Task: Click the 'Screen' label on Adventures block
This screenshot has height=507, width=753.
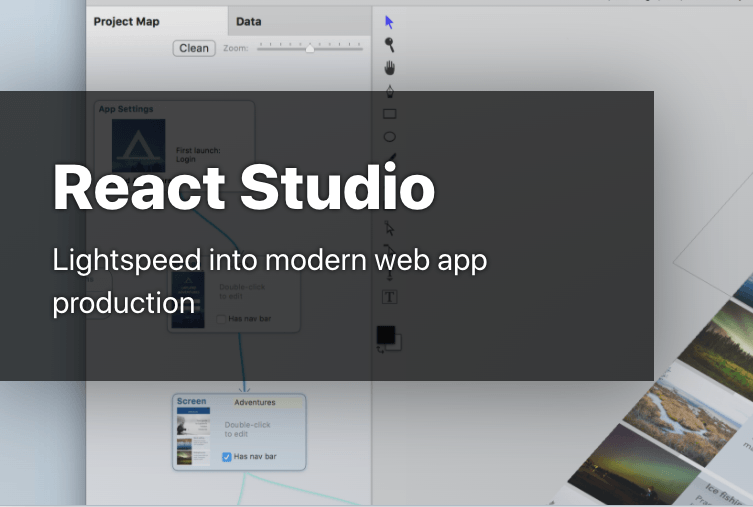Action: click(191, 401)
